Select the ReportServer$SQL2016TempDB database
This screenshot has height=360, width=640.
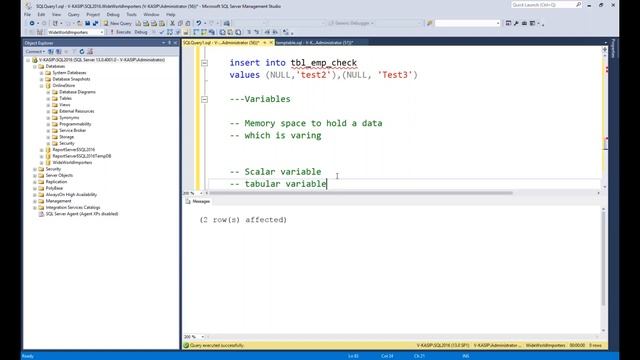82,156
